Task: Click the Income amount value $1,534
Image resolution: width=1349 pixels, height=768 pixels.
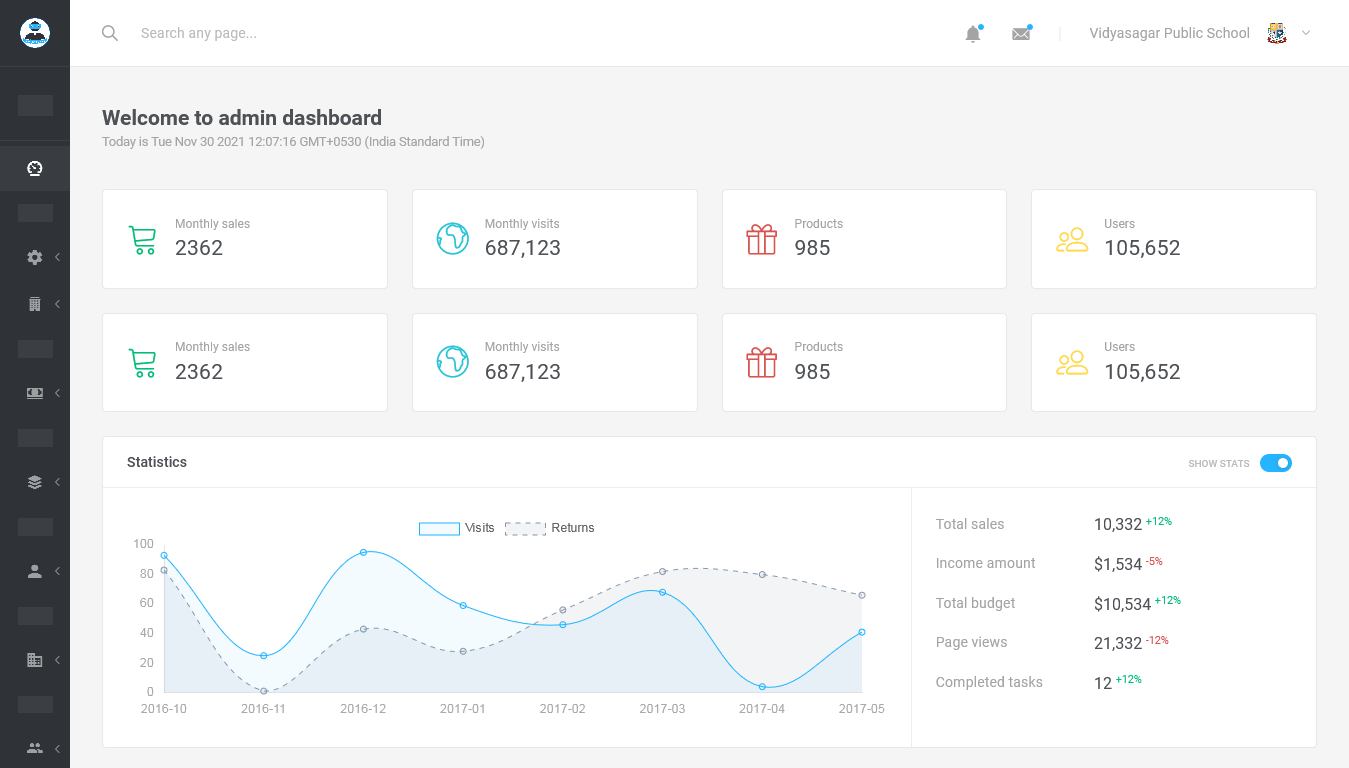Action: coord(1118,565)
